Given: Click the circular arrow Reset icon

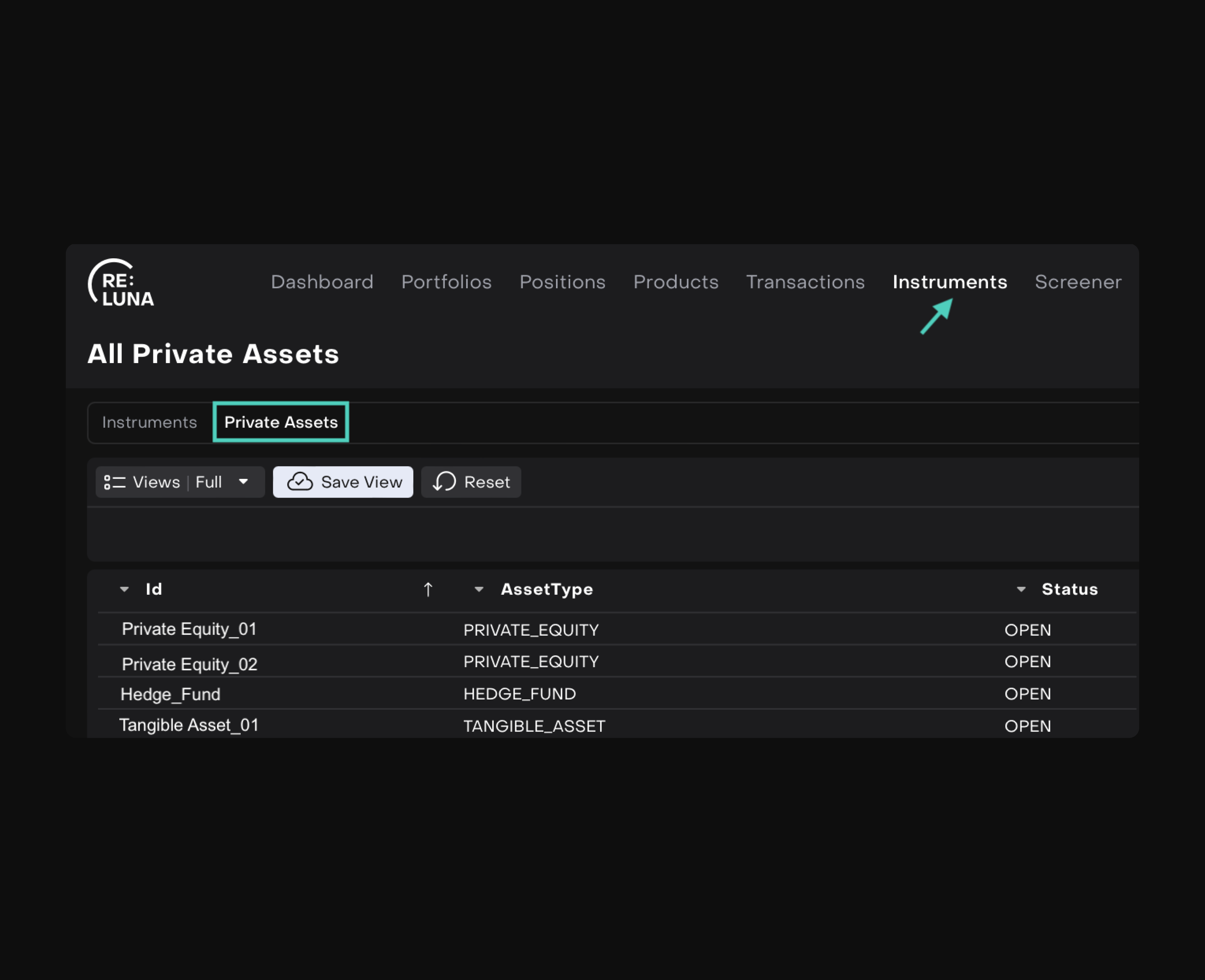Looking at the screenshot, I should (445, 482).
